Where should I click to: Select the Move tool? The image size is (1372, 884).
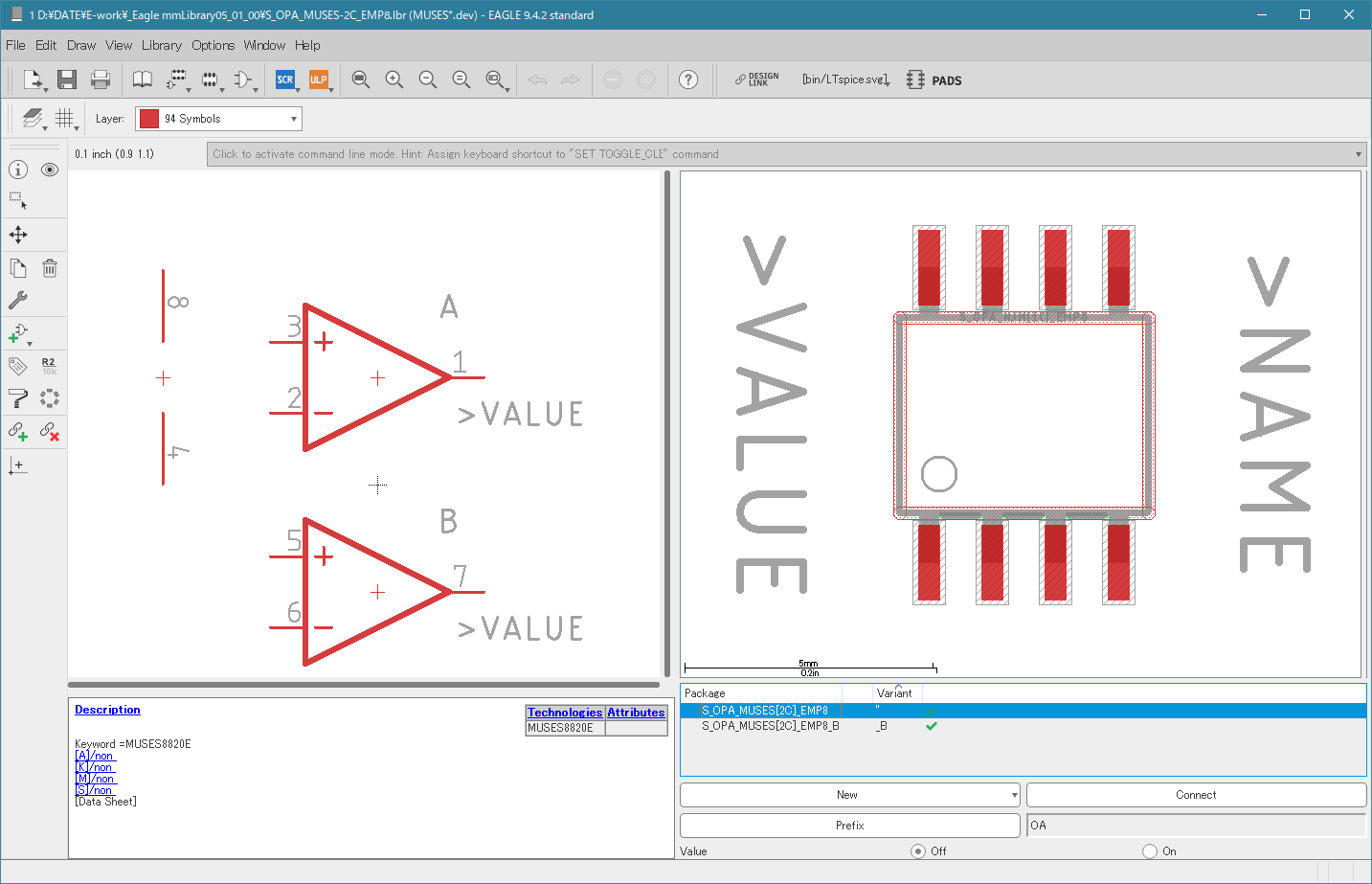[18, 235]
